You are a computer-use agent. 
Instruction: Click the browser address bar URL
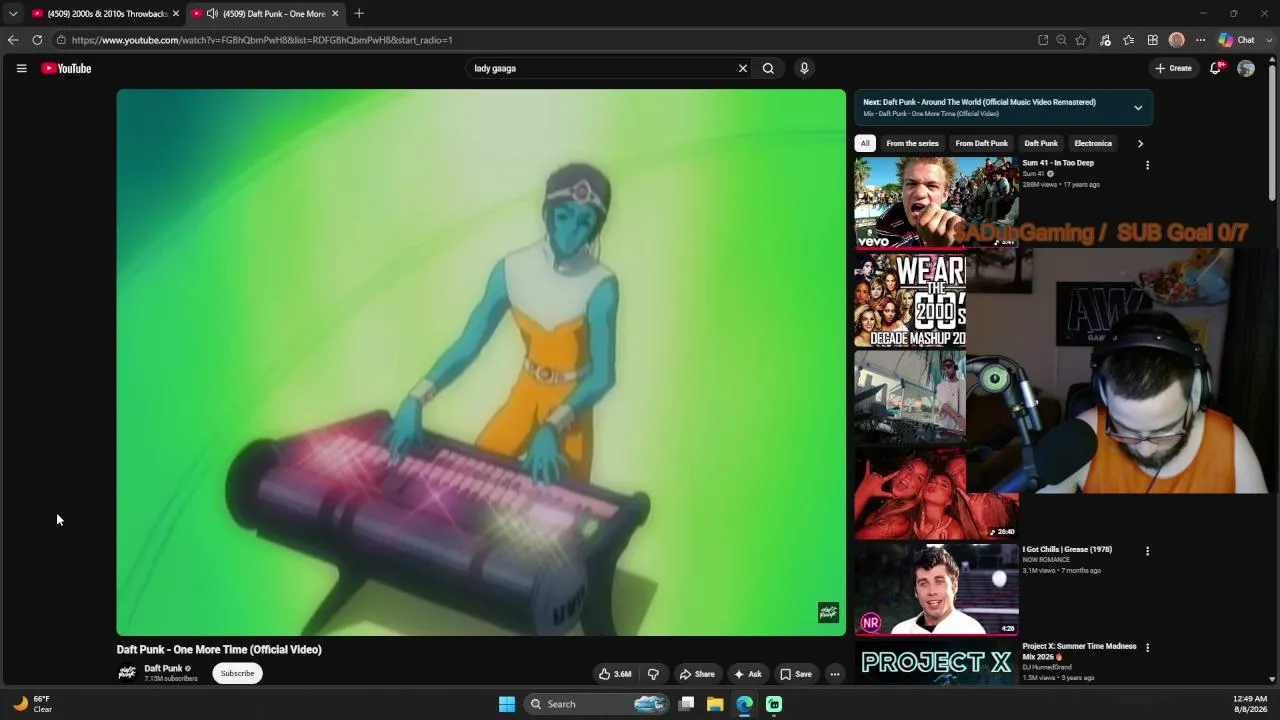pyautogui.click(x=262, y=40)
